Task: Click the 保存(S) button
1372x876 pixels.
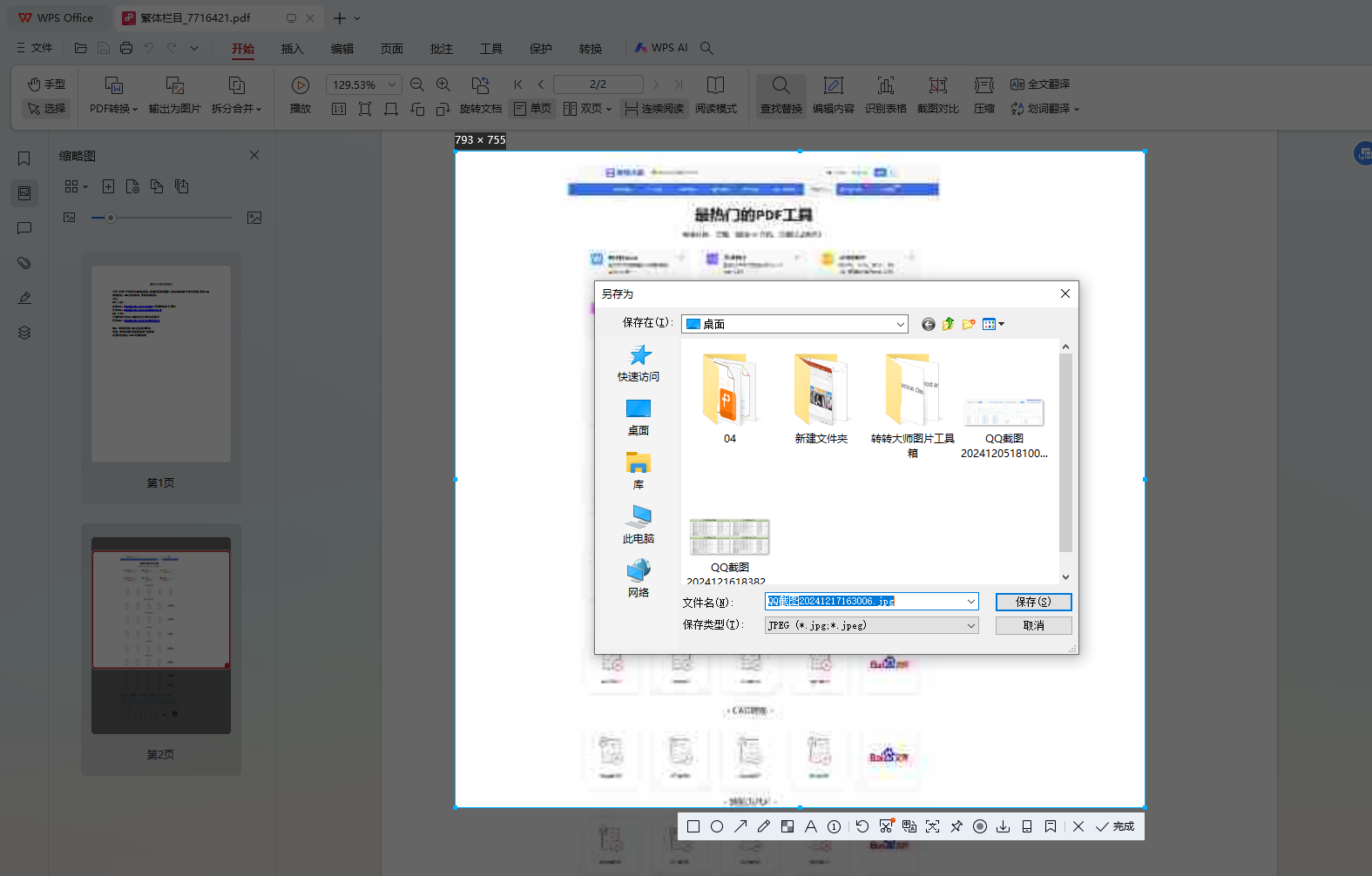Action: pos(1033,602)
